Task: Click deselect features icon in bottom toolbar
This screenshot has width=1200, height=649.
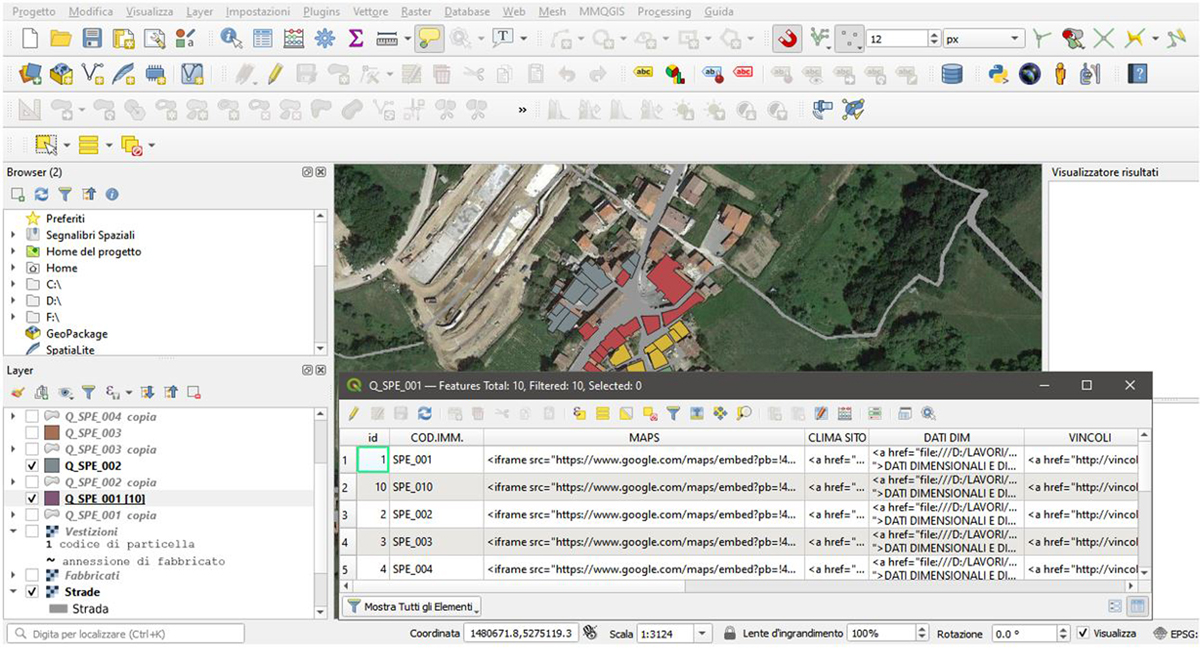Action: click(132, 145)
